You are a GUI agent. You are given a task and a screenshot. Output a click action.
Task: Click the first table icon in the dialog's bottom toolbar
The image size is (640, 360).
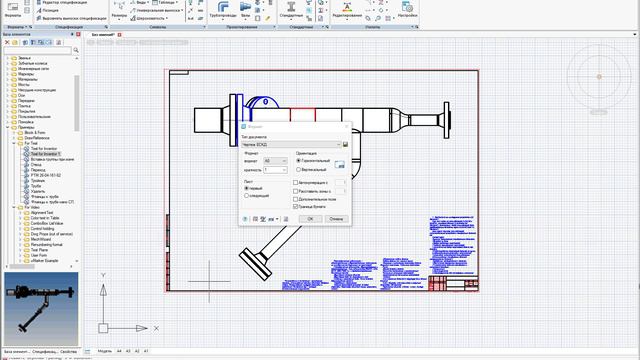tap(255, 219)
